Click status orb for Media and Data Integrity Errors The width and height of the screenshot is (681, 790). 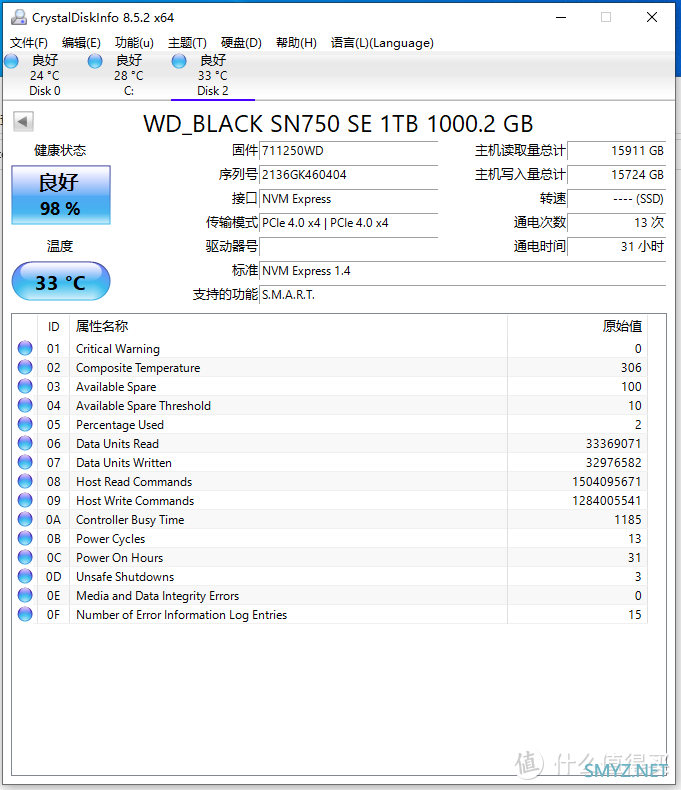[25, 595]
